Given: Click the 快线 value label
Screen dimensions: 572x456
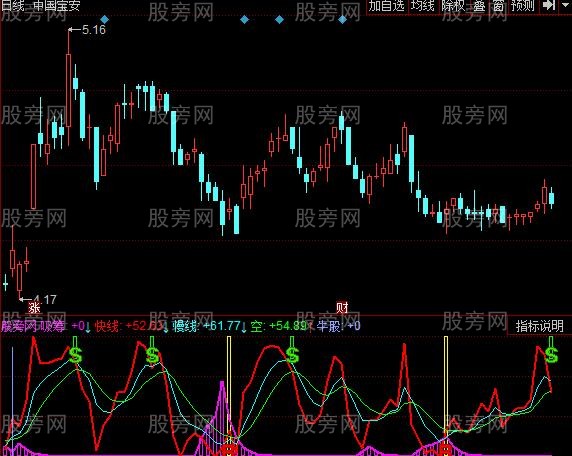Looking at the screenshot, I should [x=128, y=326].
